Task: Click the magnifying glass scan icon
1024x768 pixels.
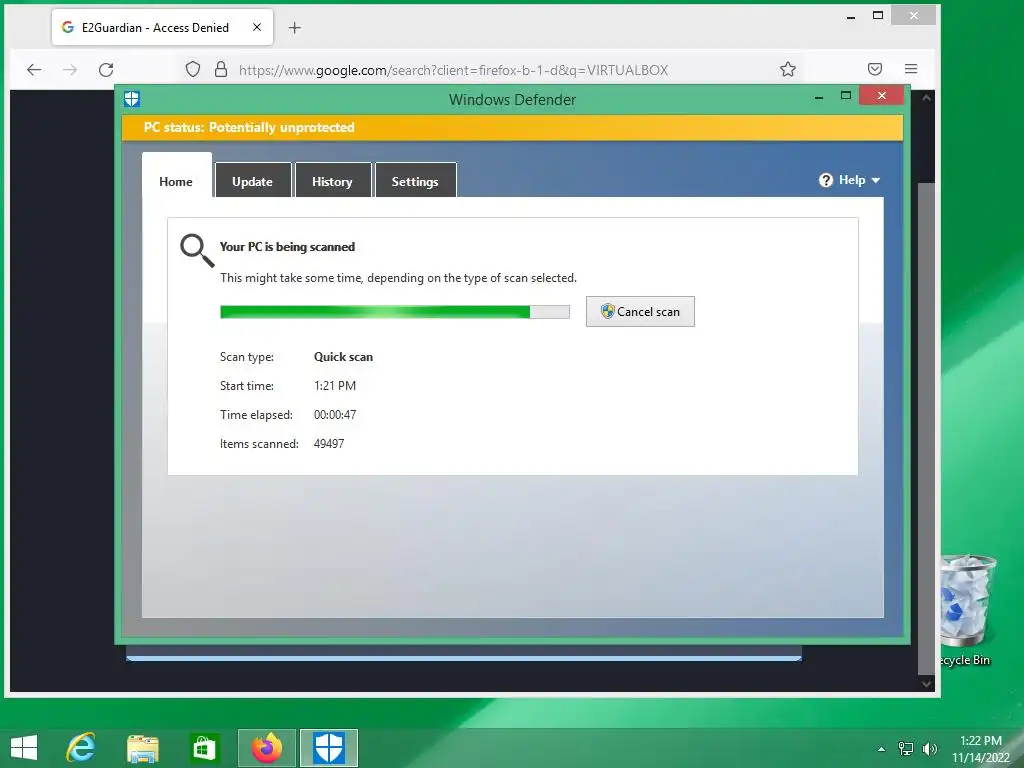Action: point(197,251)
